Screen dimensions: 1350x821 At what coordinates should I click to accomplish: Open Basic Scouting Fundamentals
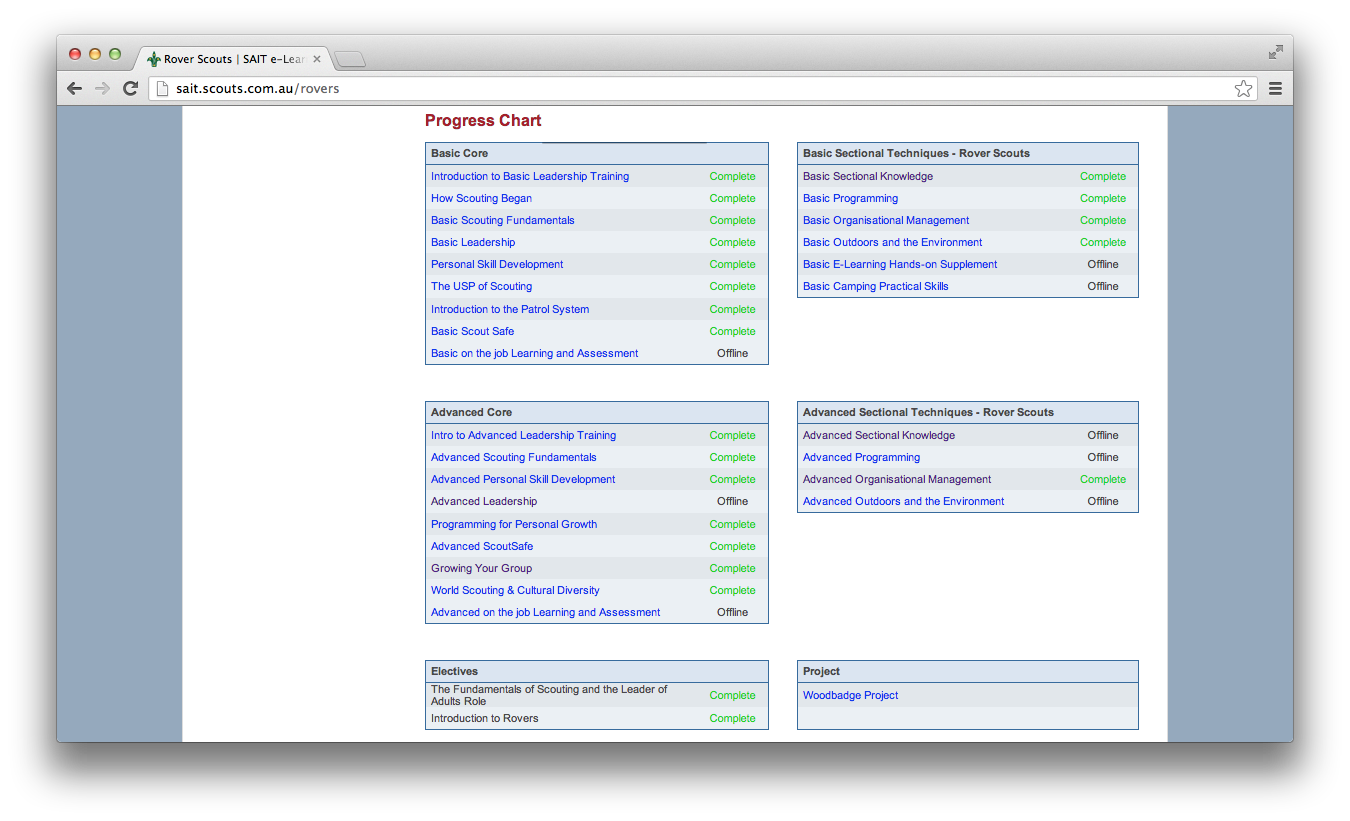click(x=503, y=220)
